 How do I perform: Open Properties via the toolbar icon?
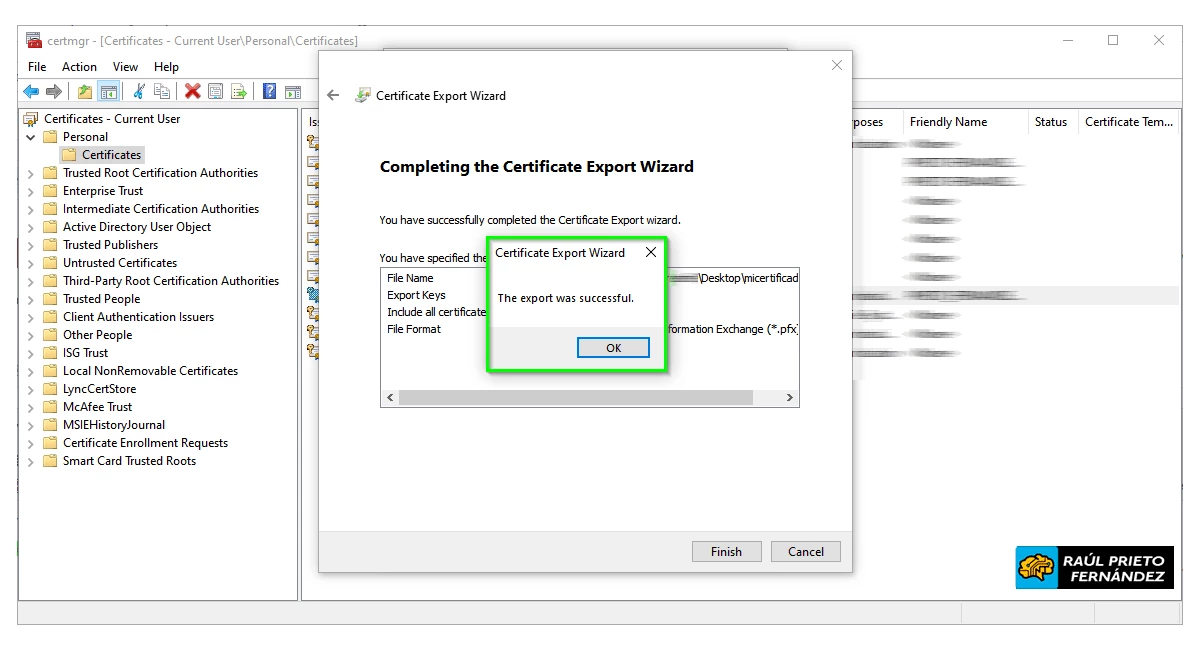pyautogui.click(x=216, y=91)
